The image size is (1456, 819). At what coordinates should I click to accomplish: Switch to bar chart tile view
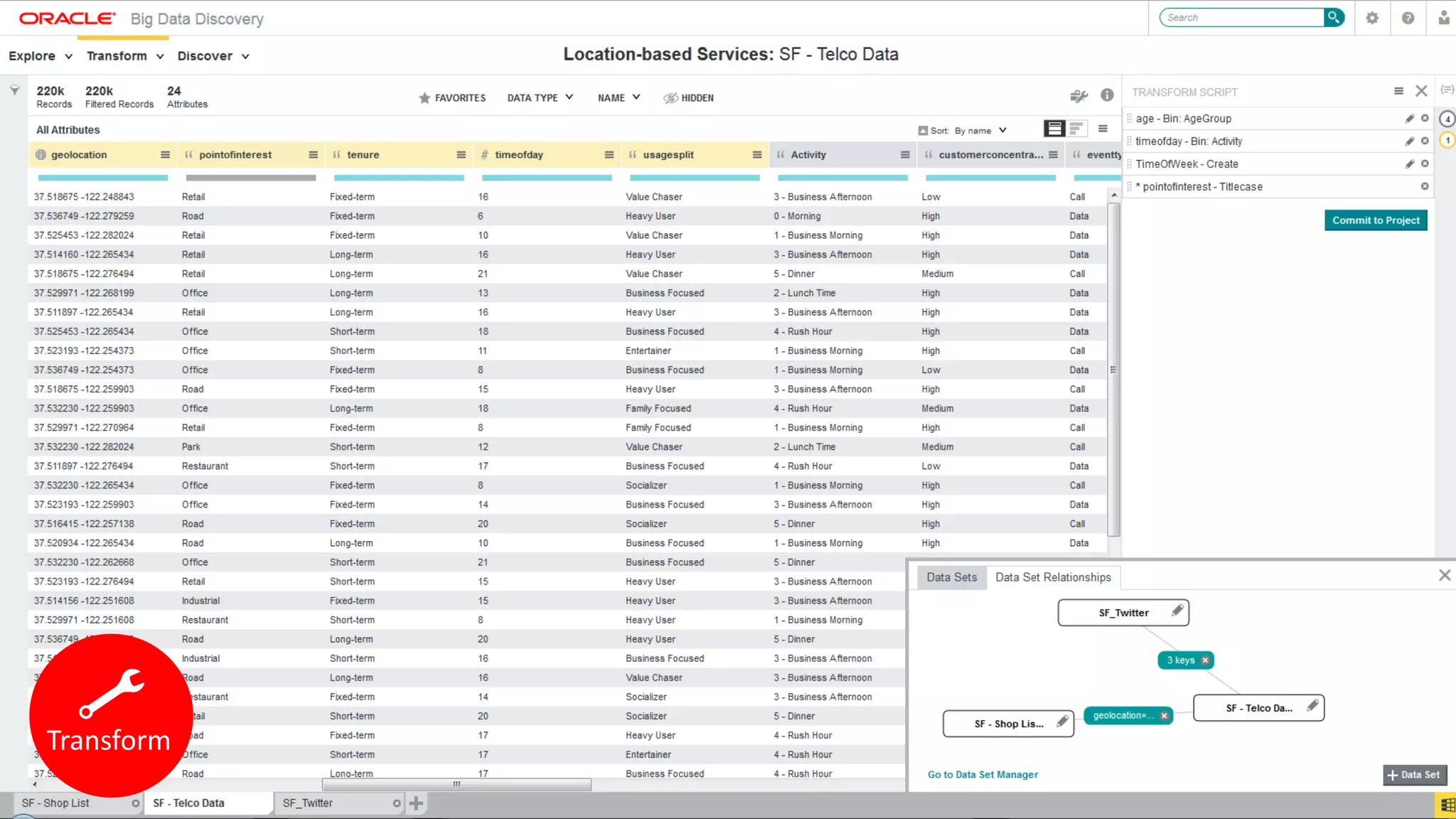tap(1077, 129)
